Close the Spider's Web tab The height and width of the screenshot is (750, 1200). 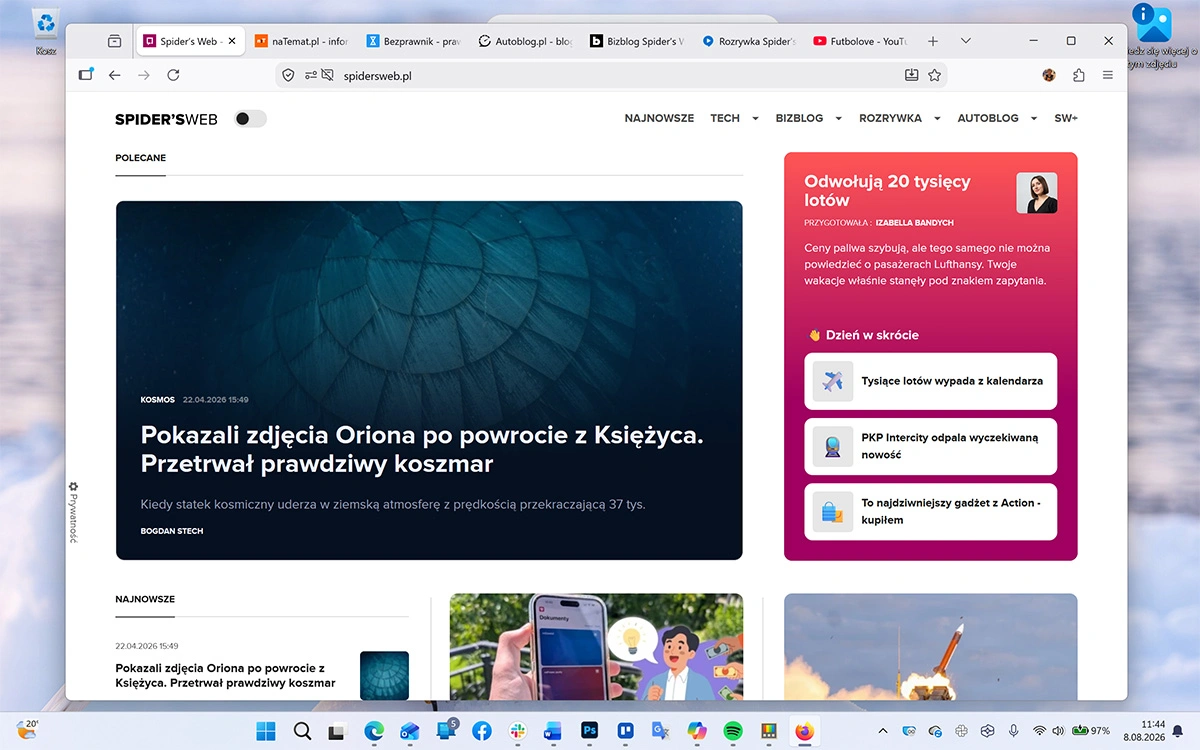[232, 41]
